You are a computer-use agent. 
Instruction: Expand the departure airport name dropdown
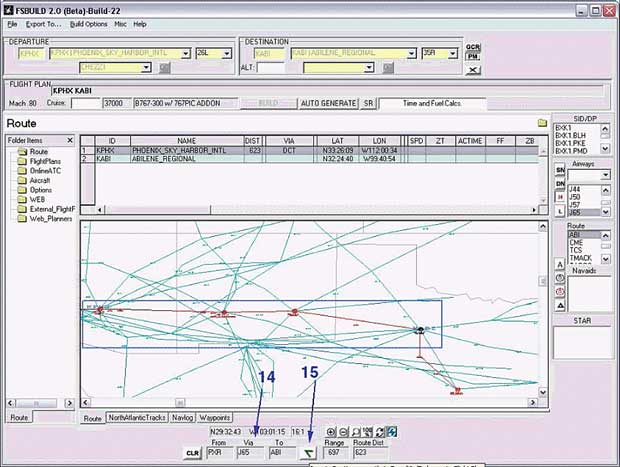coord(186,53)
